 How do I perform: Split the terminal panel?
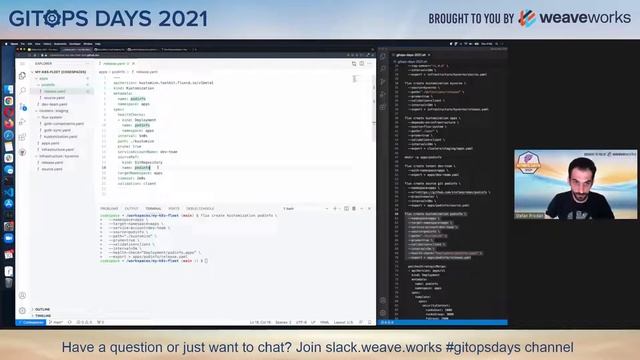point(346,209)
